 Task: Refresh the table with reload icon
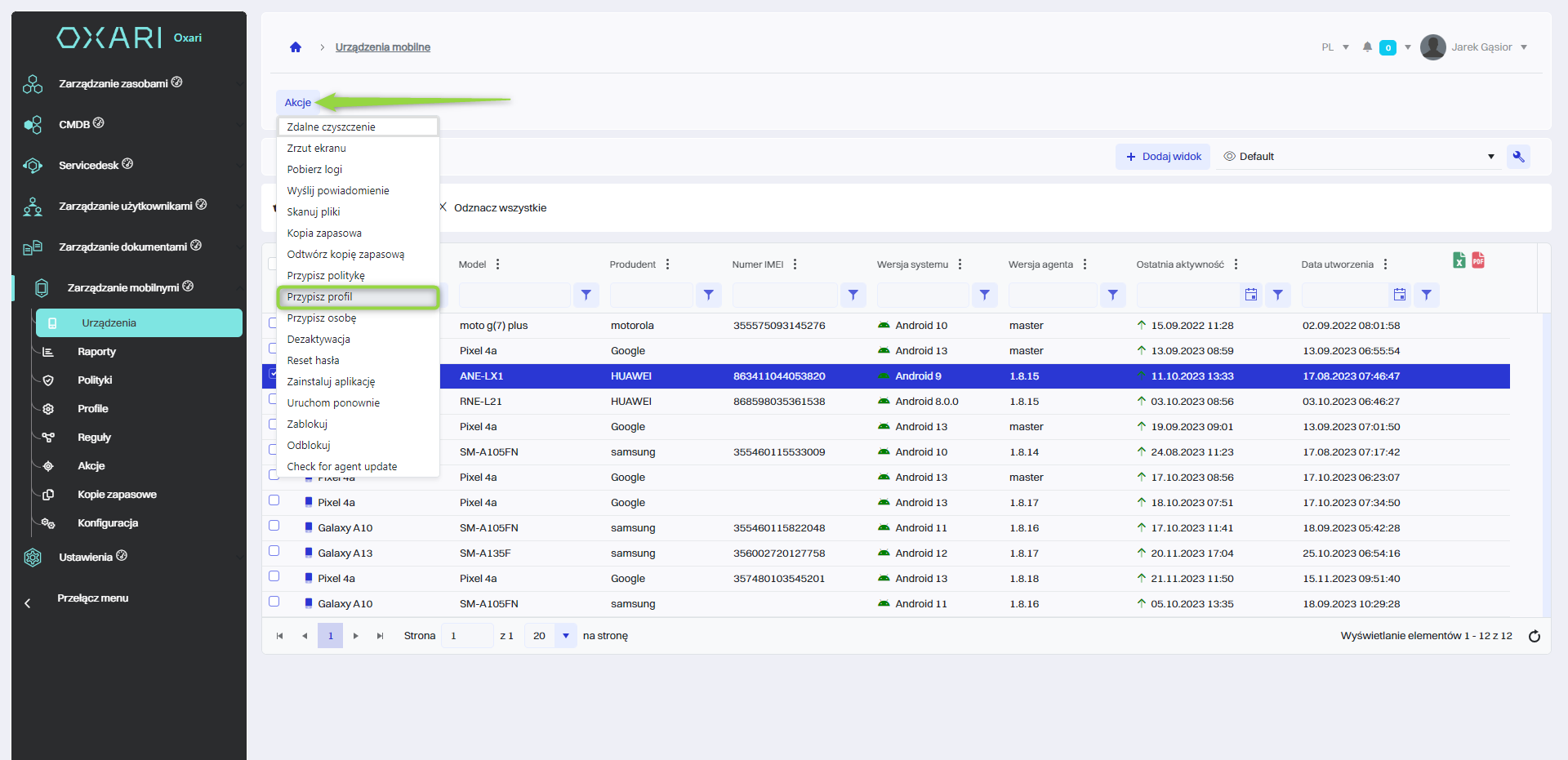(x=1535, y=637)
